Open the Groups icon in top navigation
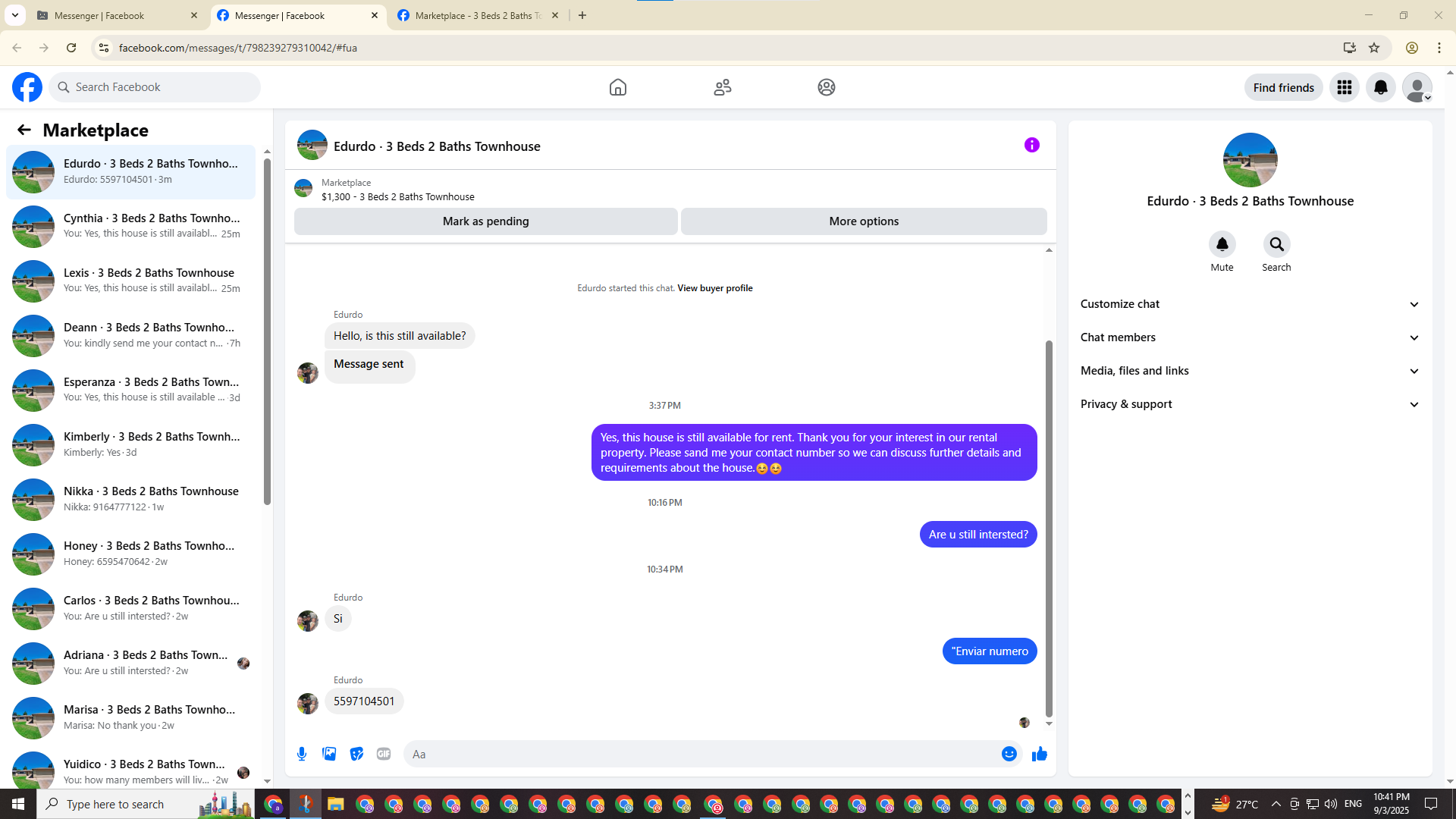 tap(827, 87)
